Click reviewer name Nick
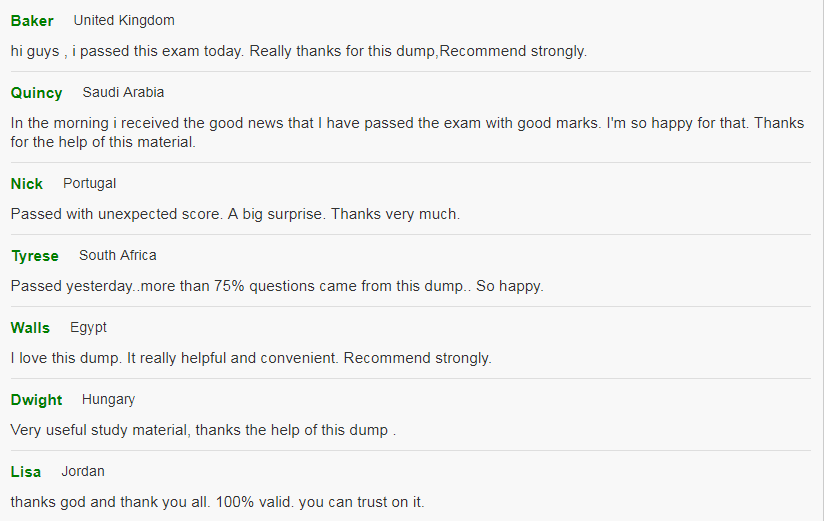This screenshot has width=824, height=521. tap(27, 183)
